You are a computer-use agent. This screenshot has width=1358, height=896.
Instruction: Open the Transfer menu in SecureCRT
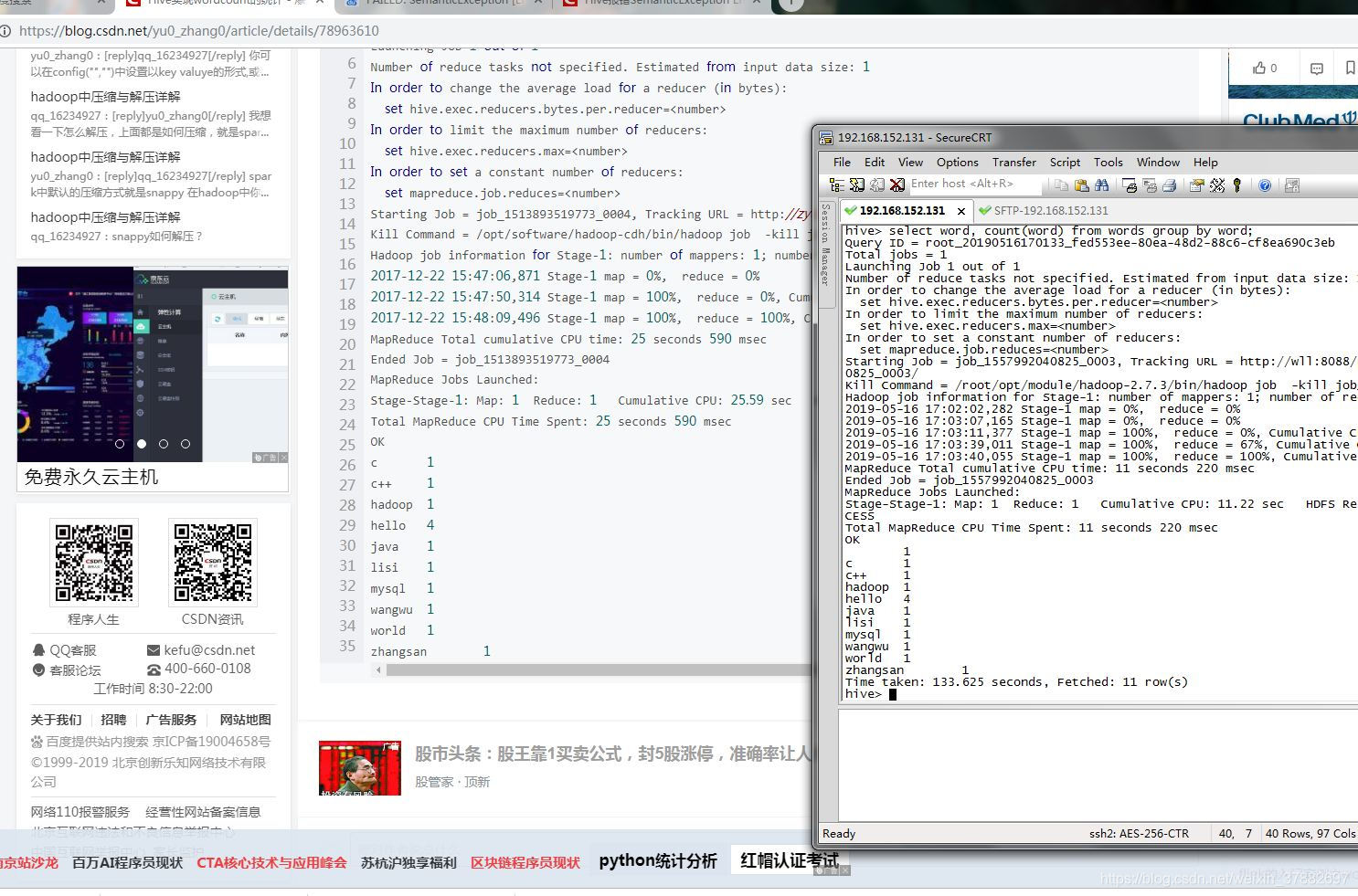tap(1013, 162)
